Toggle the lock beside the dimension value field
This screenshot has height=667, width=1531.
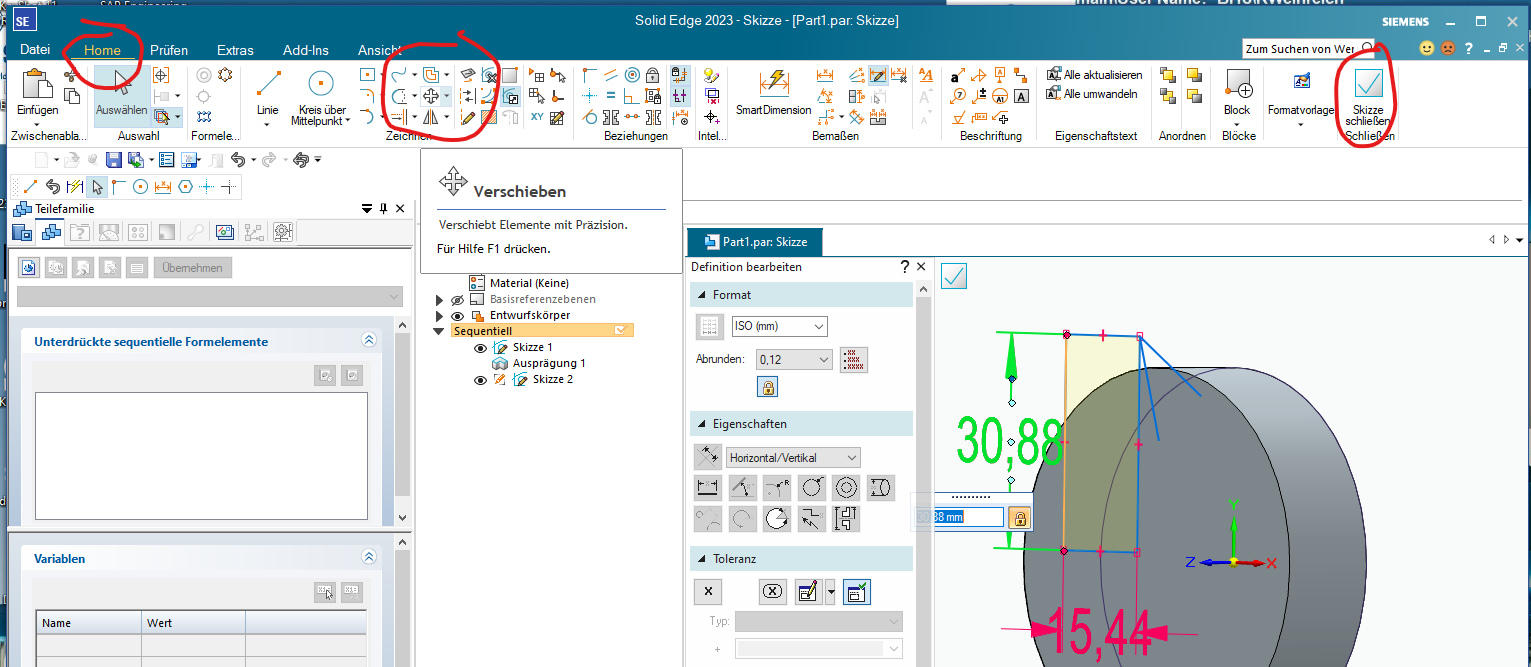1019,518
